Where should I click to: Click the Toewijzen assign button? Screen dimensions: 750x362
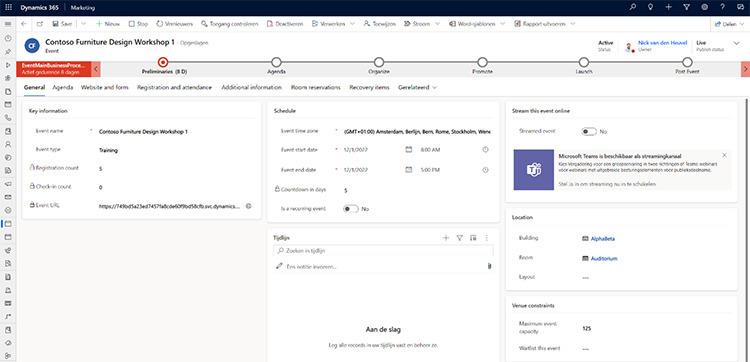coord(379,24)
